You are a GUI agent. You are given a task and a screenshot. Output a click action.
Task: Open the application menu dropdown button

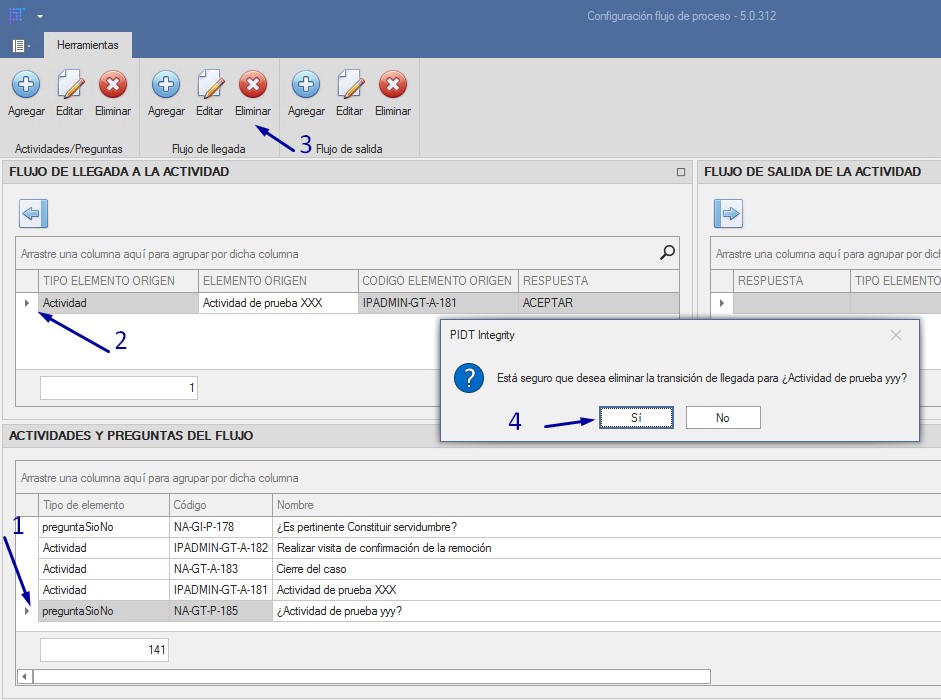tap(20, 45)
